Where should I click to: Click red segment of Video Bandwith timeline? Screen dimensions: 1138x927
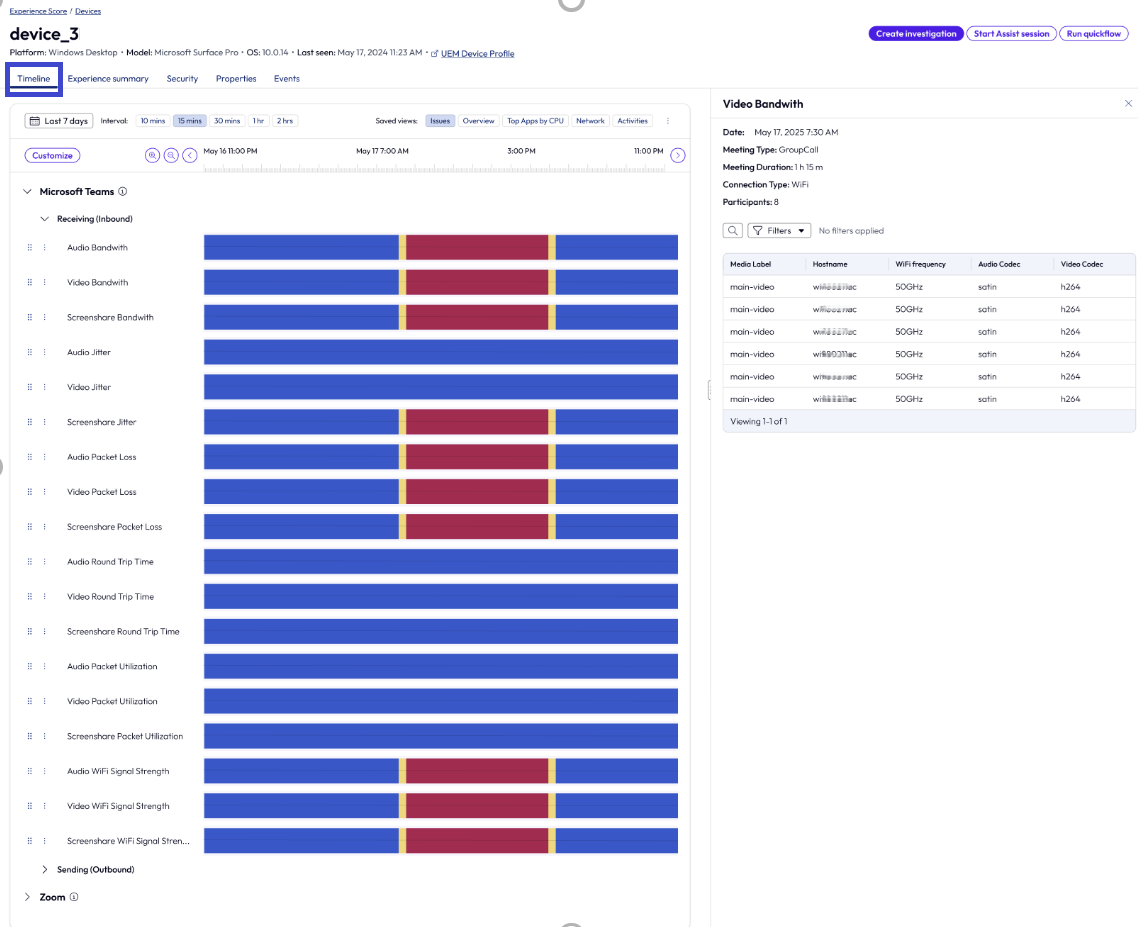pyautogui.click(x=477, y=282)
